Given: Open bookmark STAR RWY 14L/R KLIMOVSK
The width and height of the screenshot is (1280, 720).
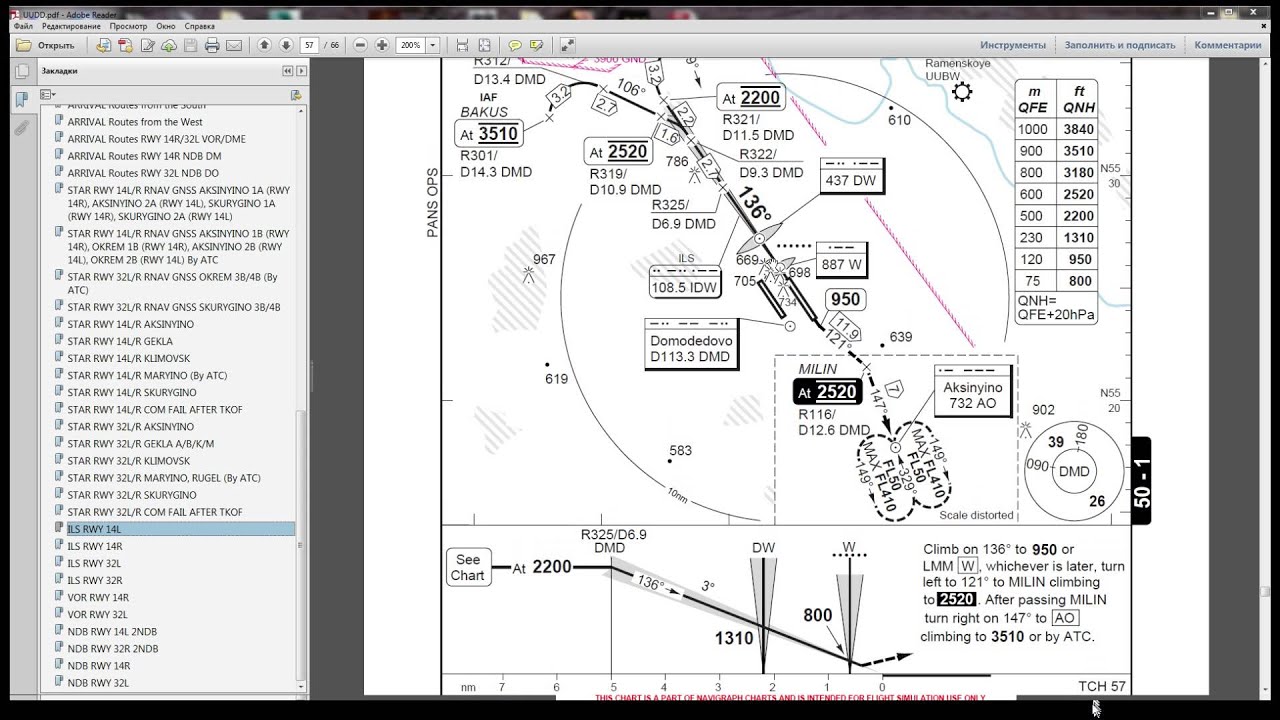Looking at the screenshot, I should [129, 358].
